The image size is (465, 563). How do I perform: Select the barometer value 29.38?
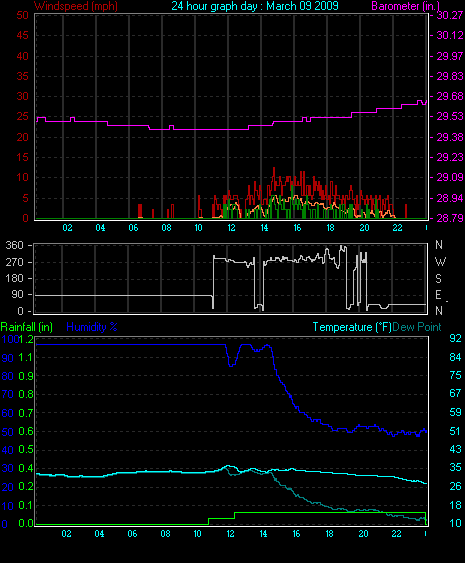[449, 137]
